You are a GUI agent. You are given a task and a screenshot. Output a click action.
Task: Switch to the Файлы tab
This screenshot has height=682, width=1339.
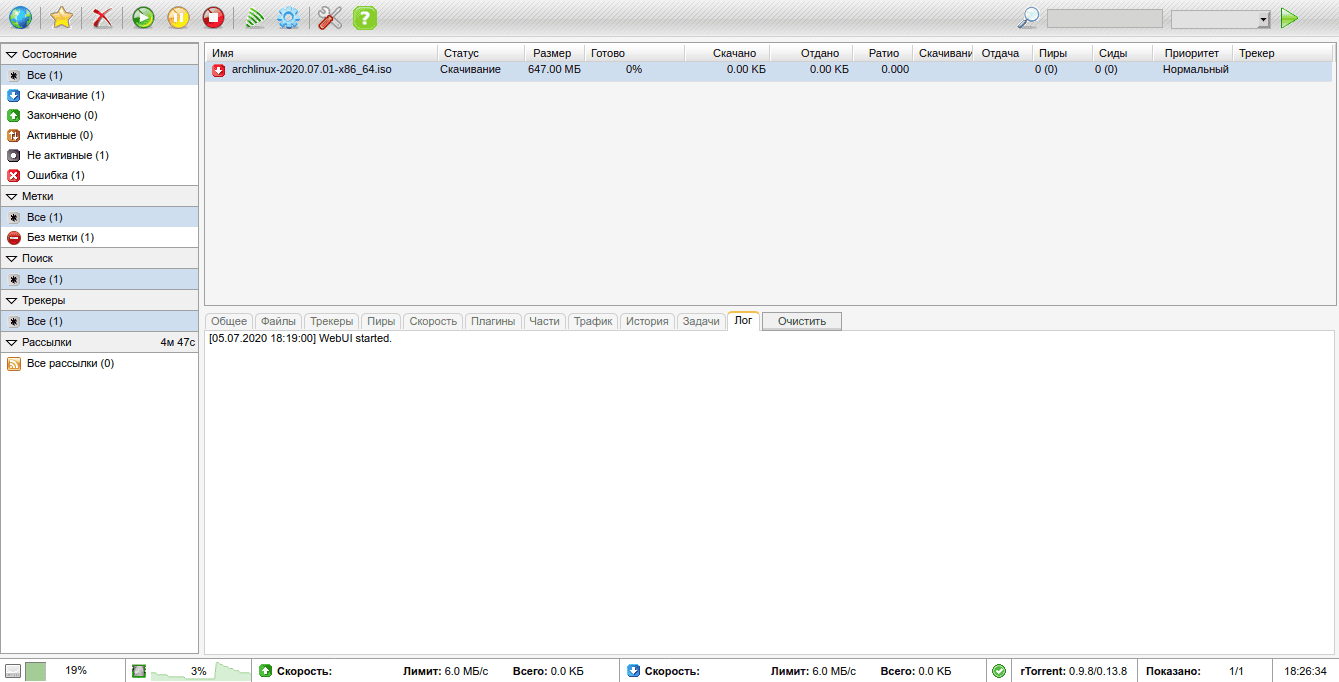click(x=278, y=321)
